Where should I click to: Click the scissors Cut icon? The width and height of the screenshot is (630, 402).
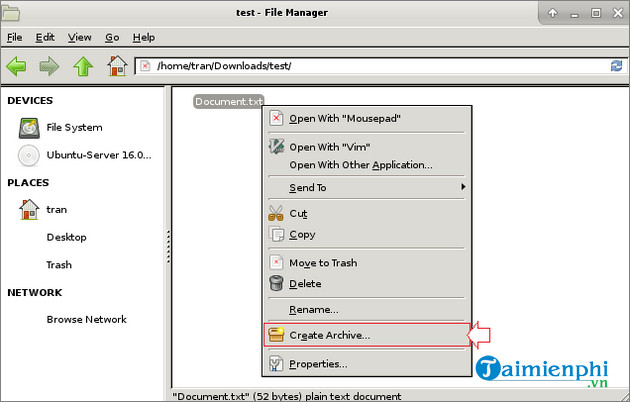point(276,213)
